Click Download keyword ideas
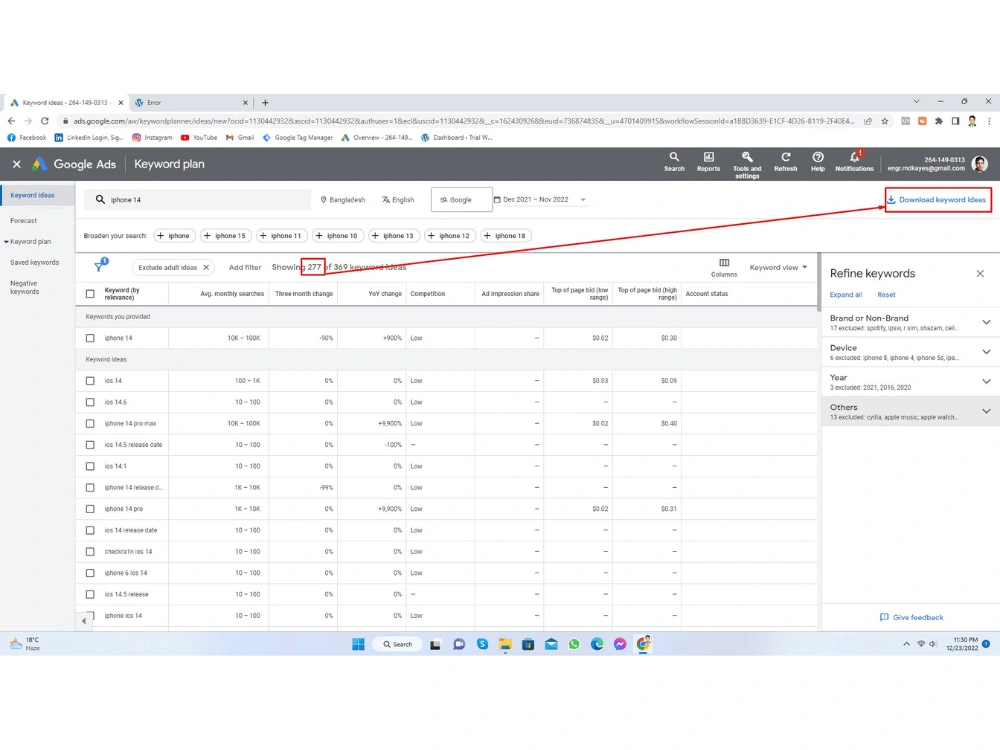This screenshot has width=1000, height=750. [937, 200]
